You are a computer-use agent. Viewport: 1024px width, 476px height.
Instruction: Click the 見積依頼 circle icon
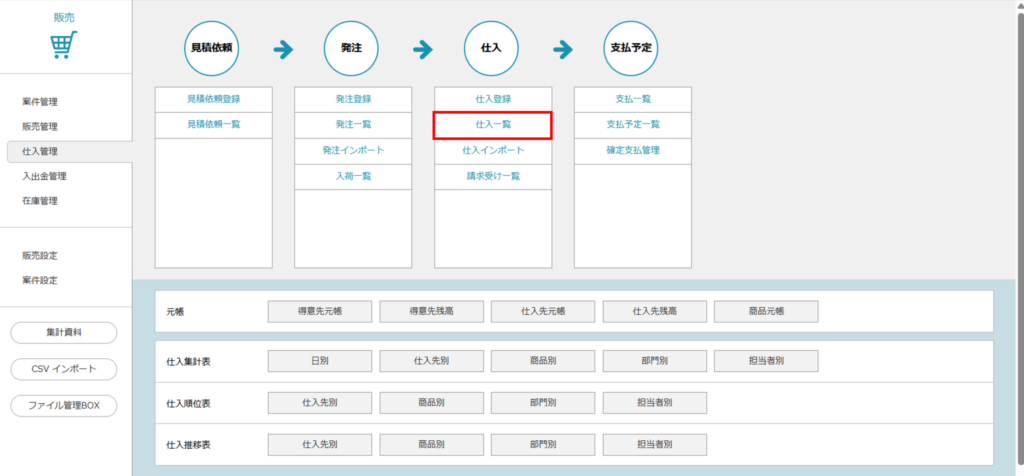pos(211,48)
